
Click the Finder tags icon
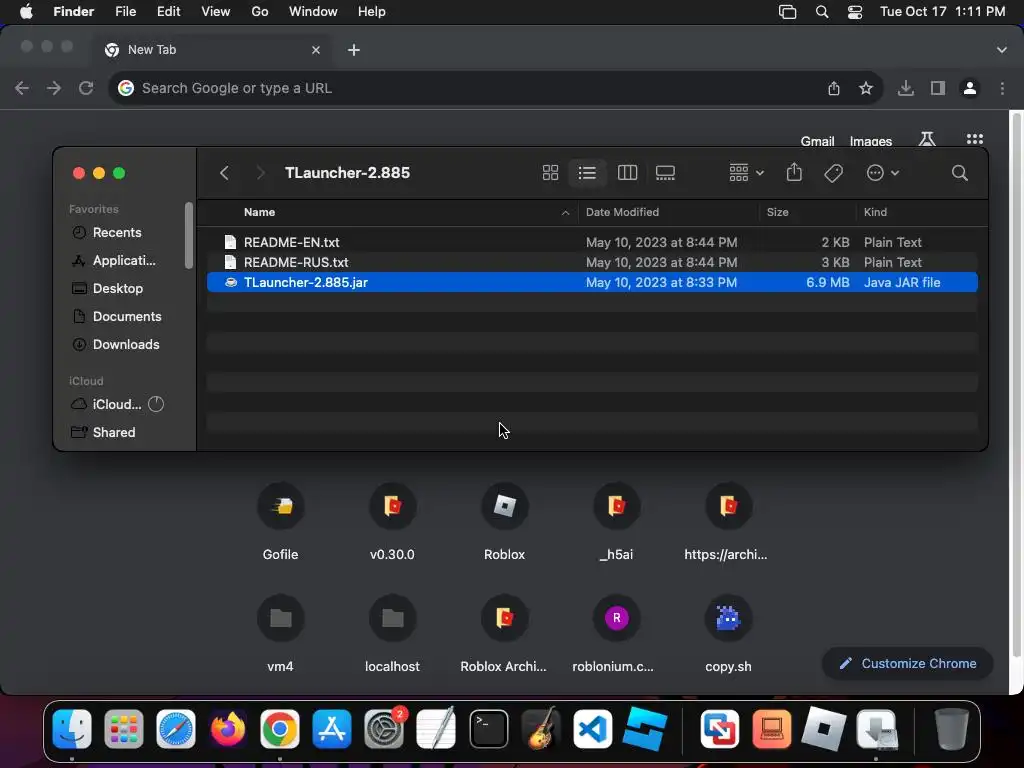pyautogui.click(x=833, y=173)
